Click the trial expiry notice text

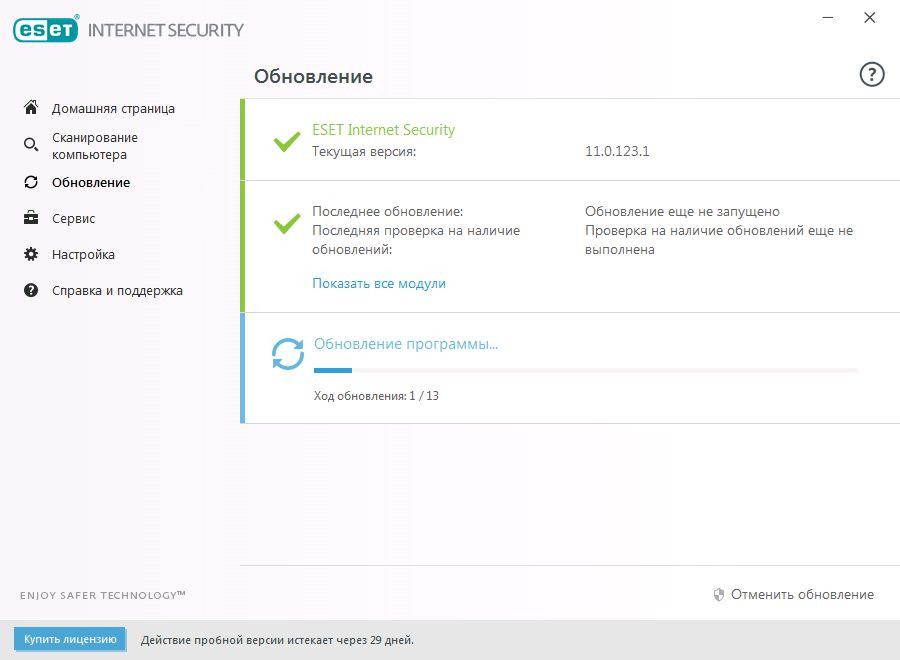pos(277,640)
